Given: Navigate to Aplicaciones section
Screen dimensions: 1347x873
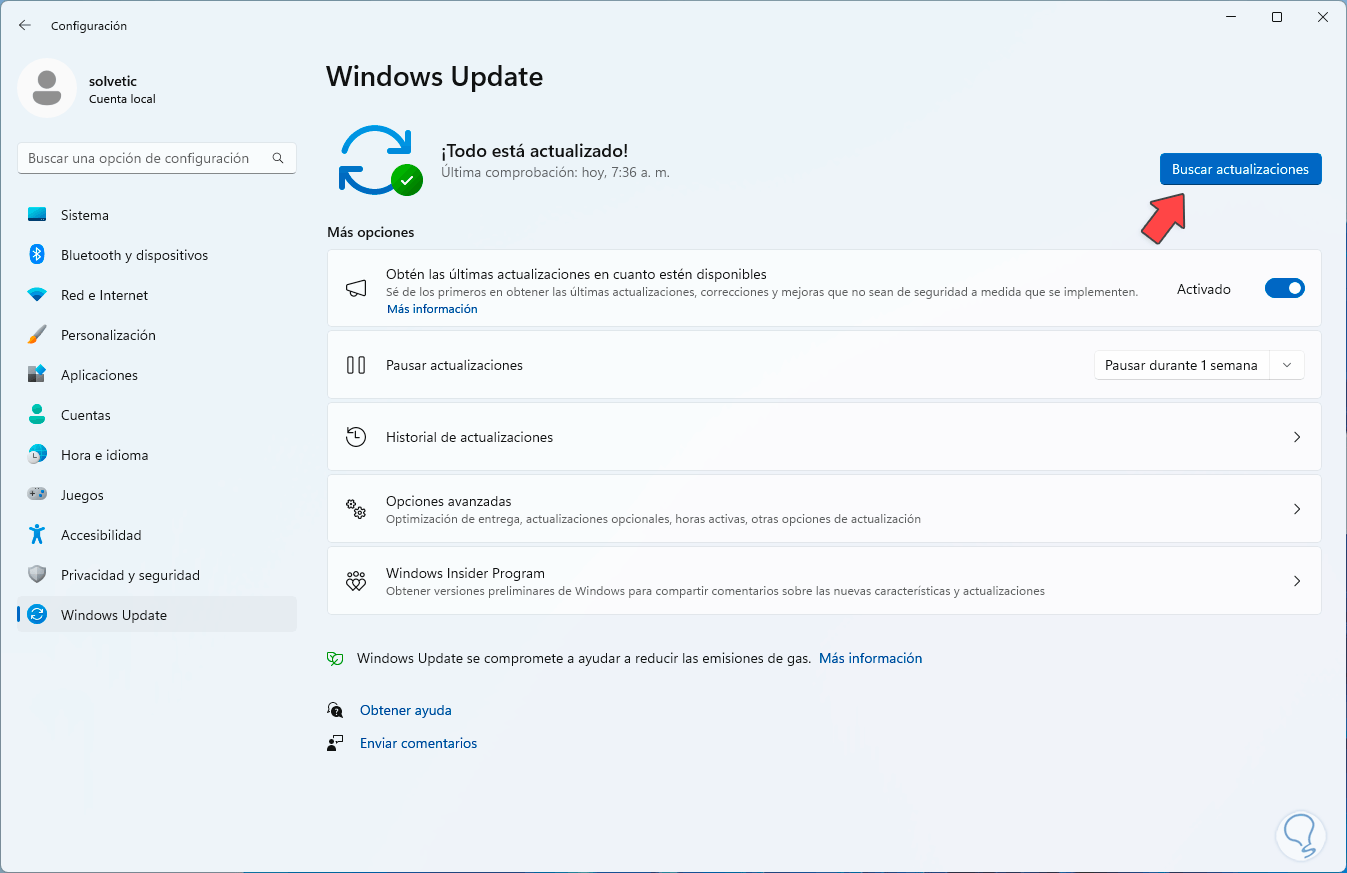Looking at the screenshot, I should pyautogui.click(x=157, y=375).
